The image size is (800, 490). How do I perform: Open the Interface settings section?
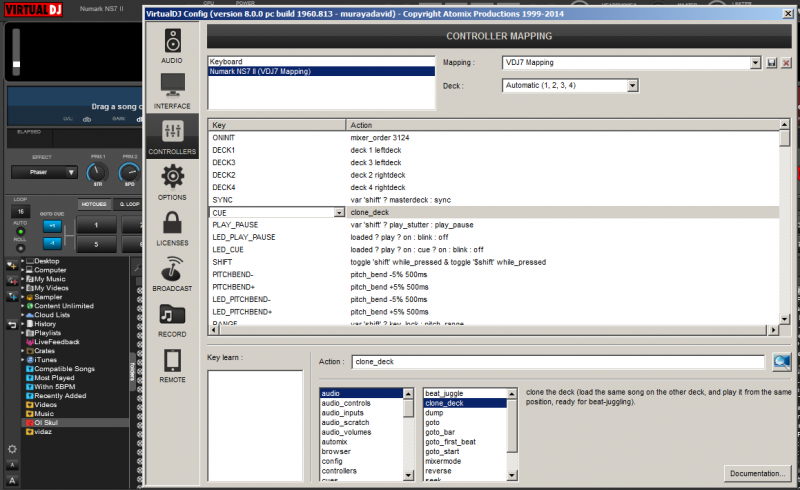172,91
